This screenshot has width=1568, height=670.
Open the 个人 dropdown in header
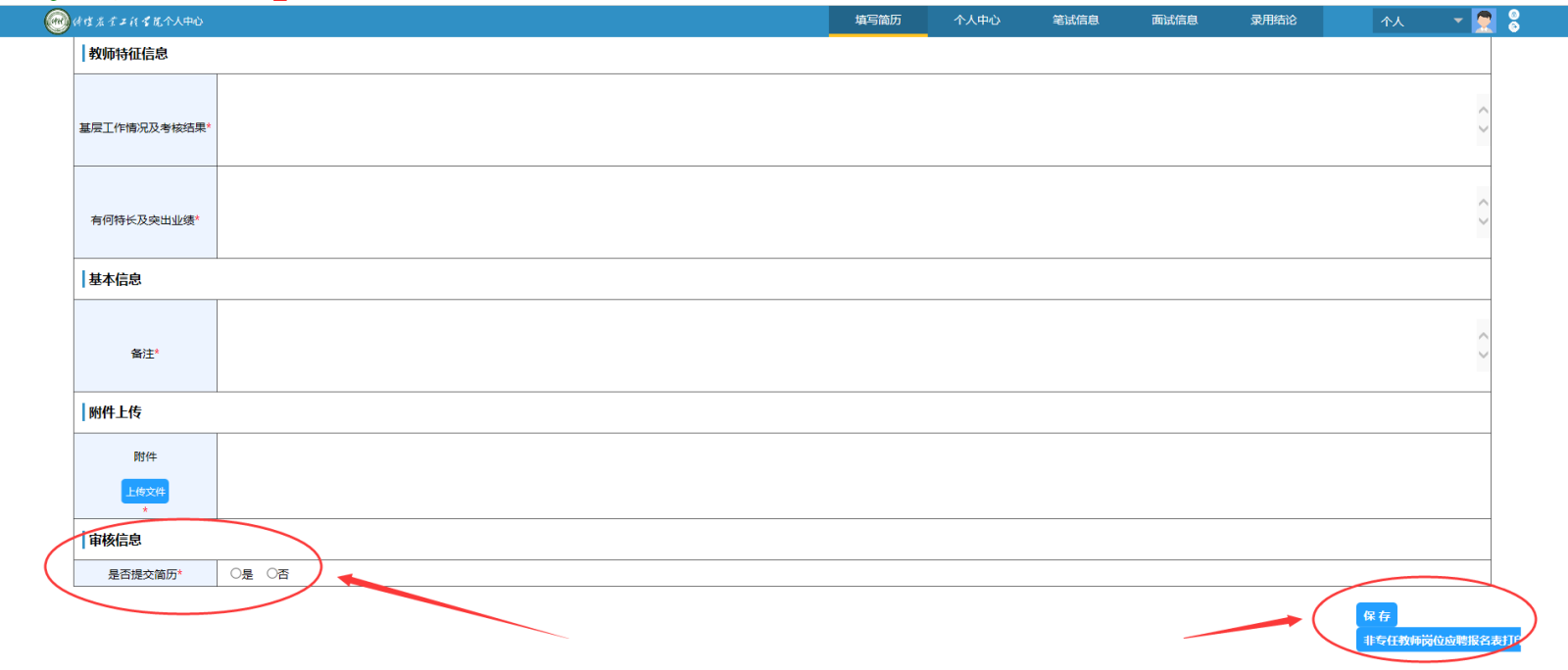pos(1420,21)
